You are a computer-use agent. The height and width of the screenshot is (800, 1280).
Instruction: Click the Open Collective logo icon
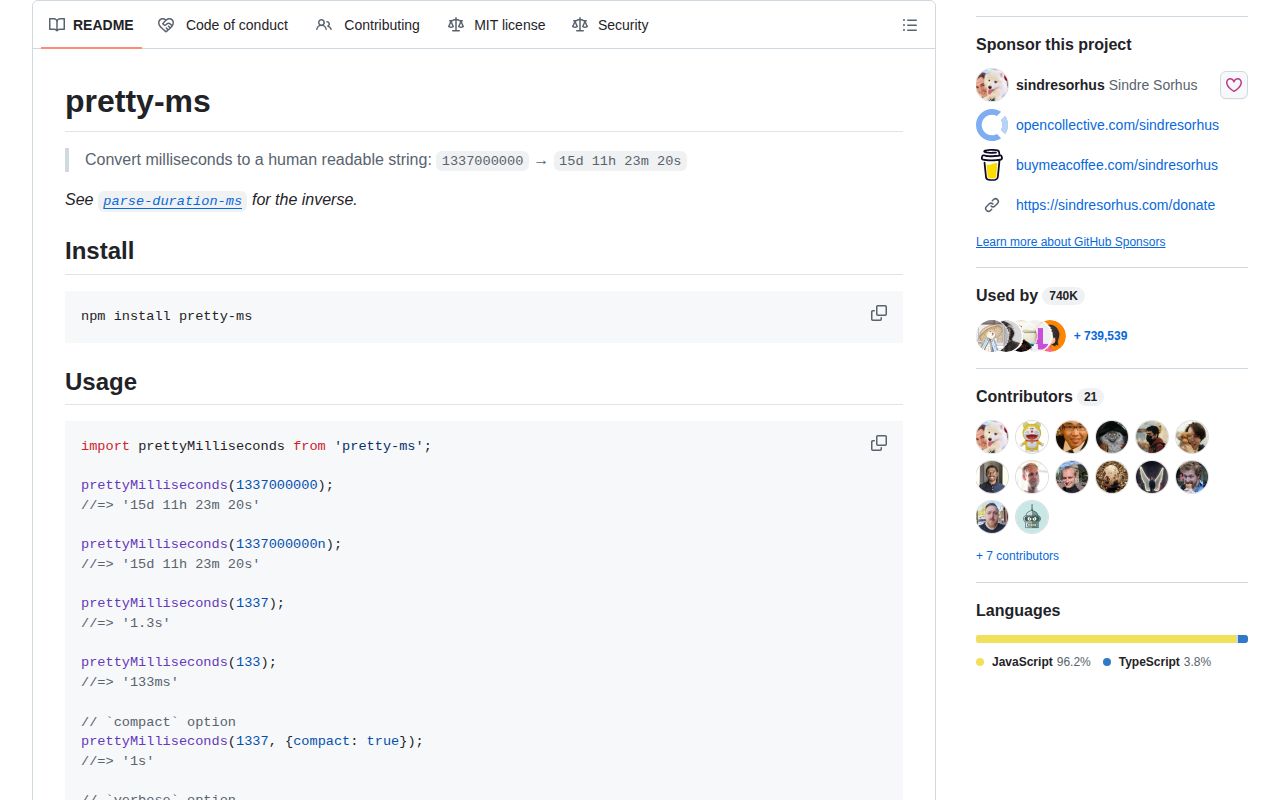[x=992, y=125]
